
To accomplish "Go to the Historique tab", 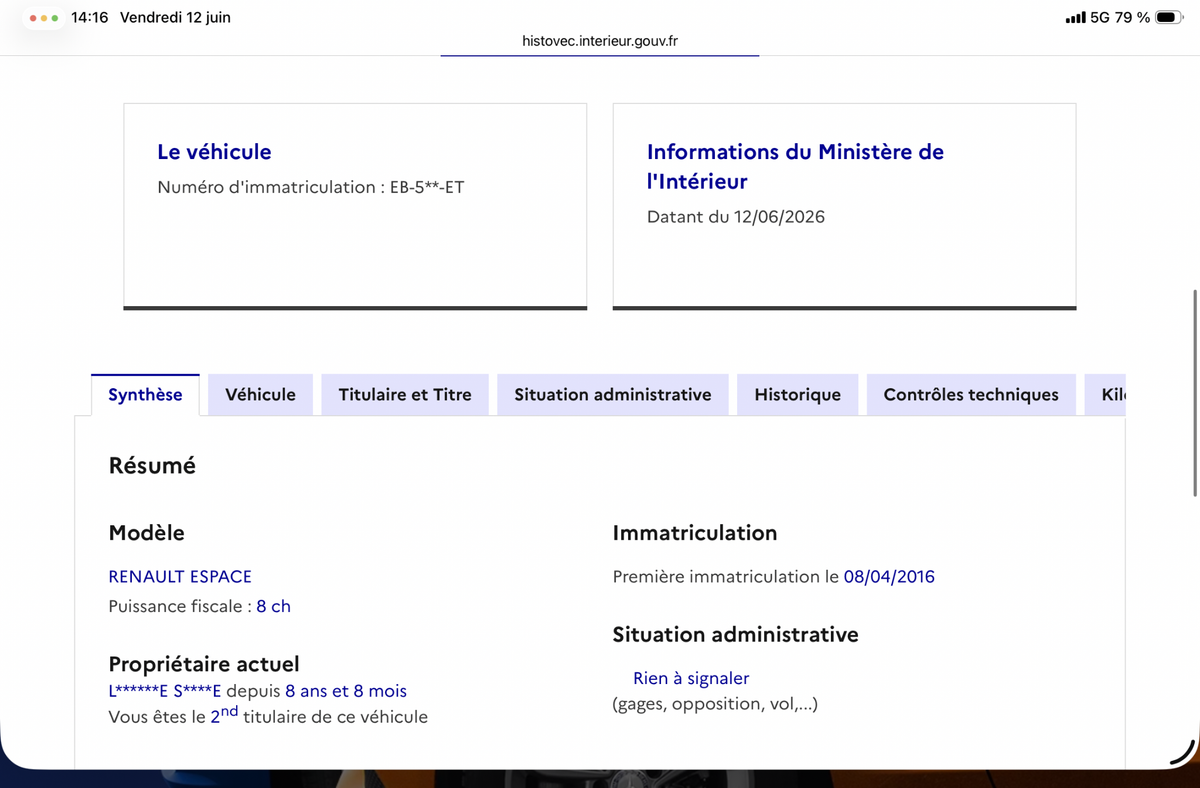I will [797, 394].
